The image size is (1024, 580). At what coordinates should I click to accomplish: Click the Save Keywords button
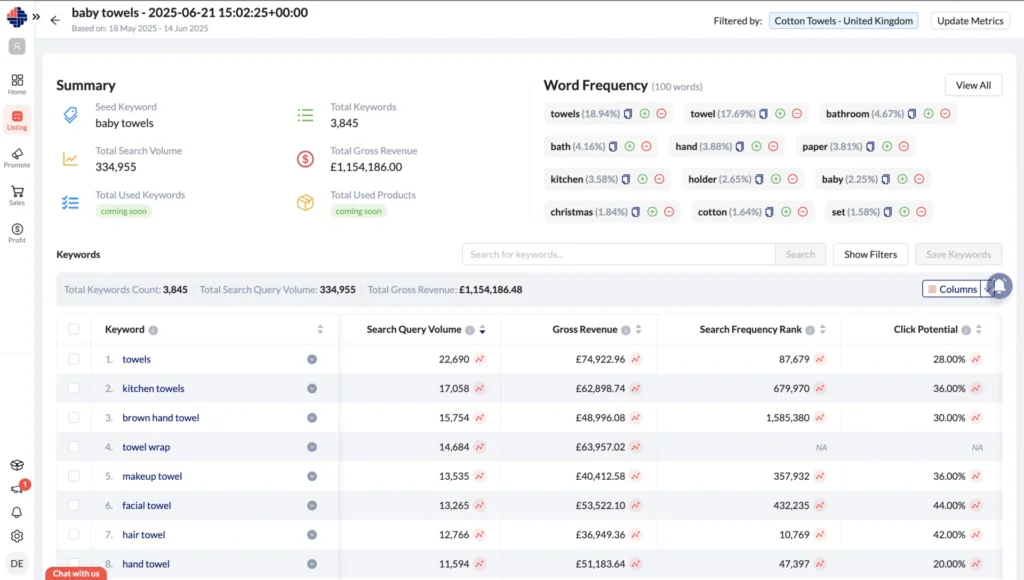tap(958, 254)
